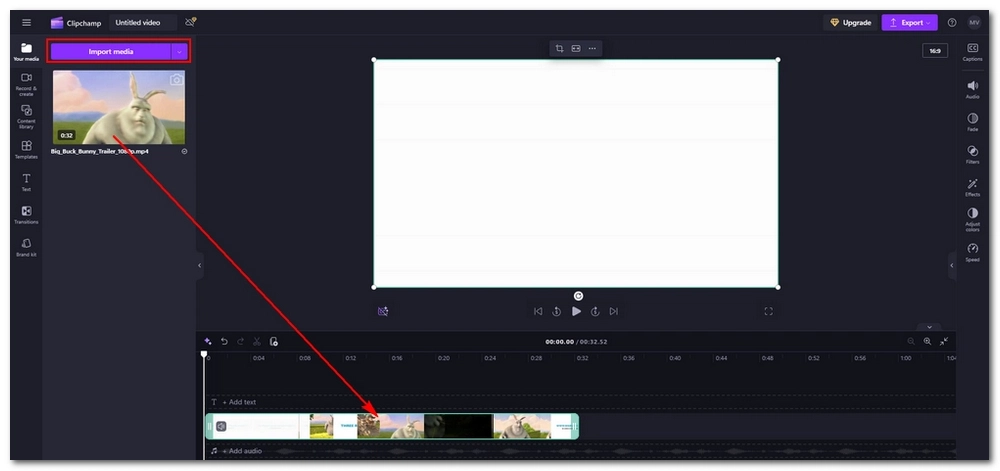Screen dimensions: 1000x471
Task: Play the video preview
Action: pyautogui.click(x=576, y=311)
